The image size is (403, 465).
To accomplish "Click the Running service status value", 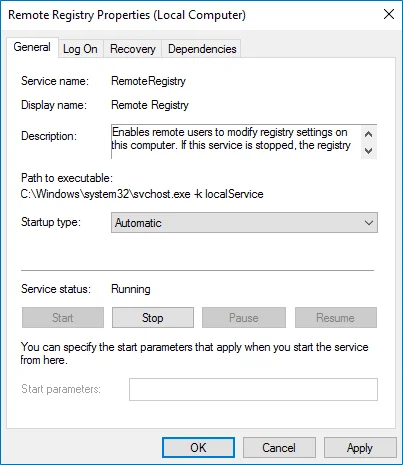I will (131, 289).
